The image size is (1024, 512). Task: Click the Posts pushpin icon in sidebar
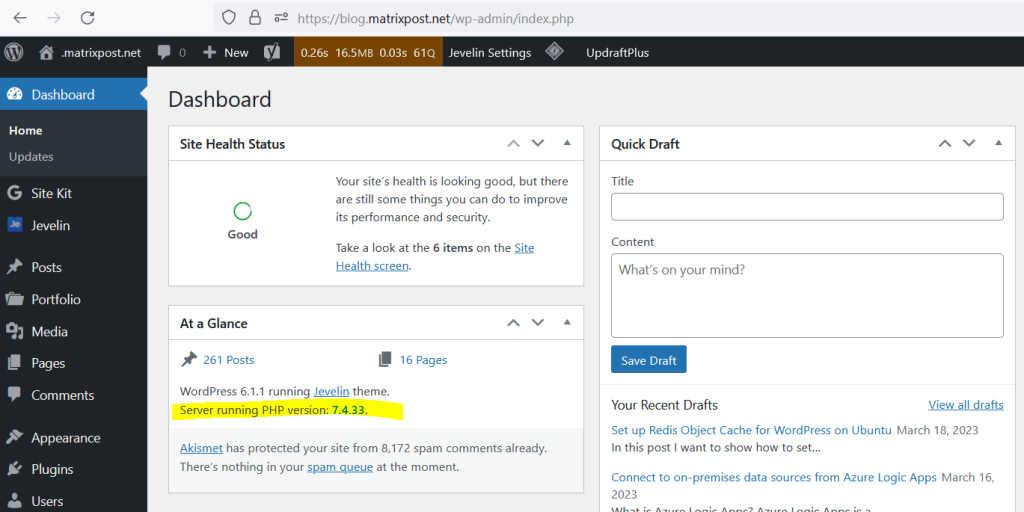[x=14, y=267]
